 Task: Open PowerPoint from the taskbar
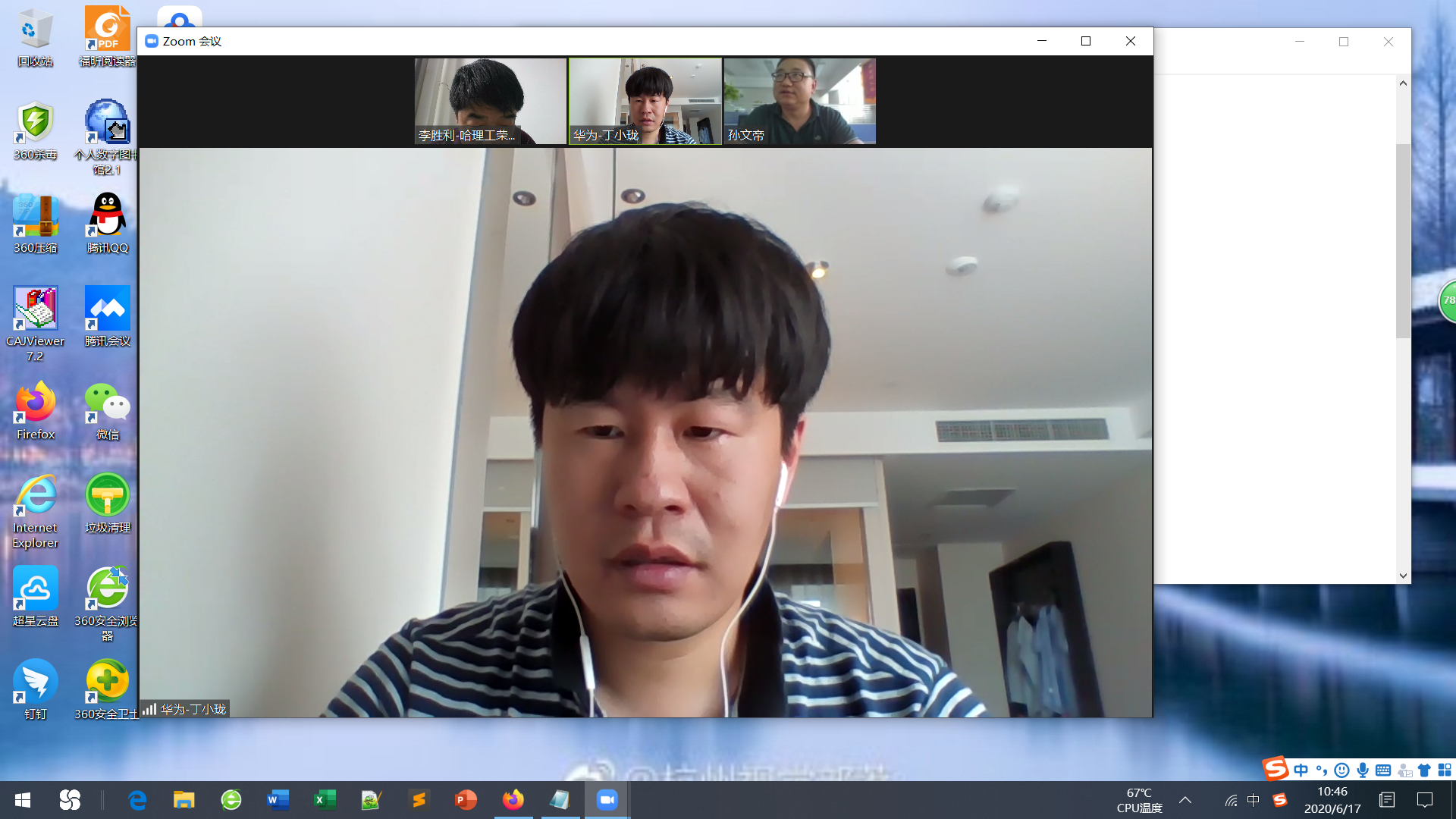tap(466, 800)
